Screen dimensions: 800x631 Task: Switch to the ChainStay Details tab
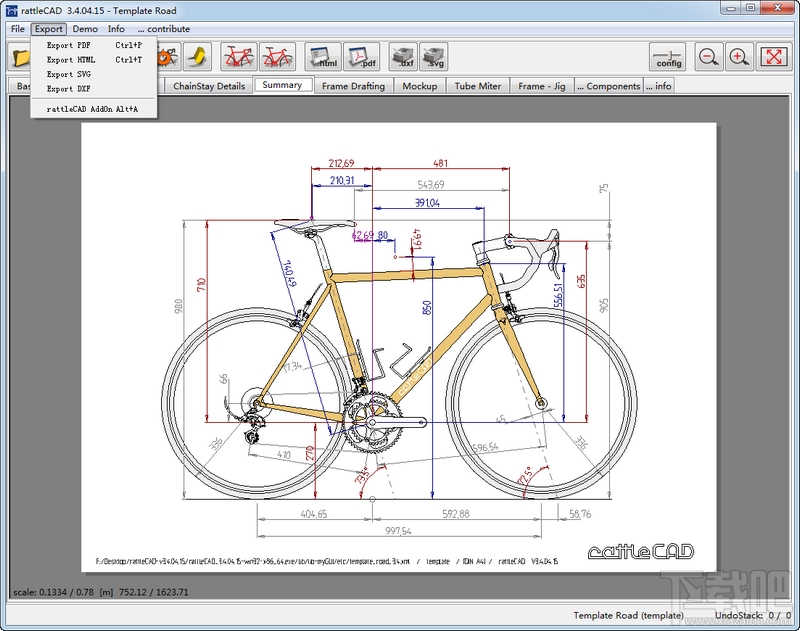click(x=209, y=86)
